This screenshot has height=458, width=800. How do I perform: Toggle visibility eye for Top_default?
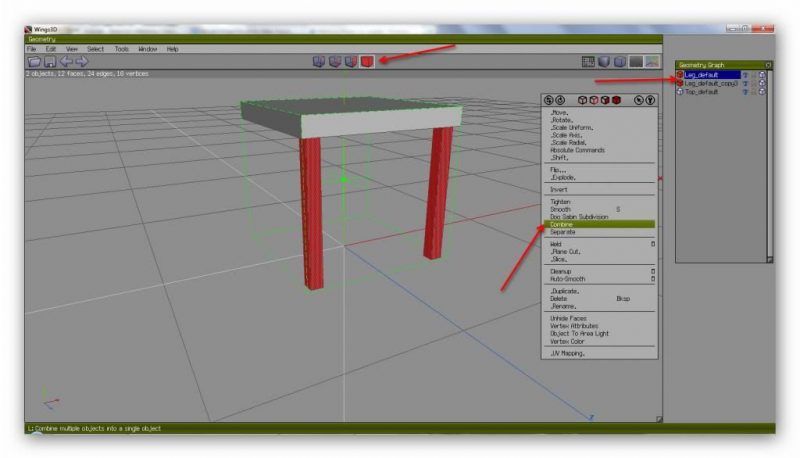[745, 92]
